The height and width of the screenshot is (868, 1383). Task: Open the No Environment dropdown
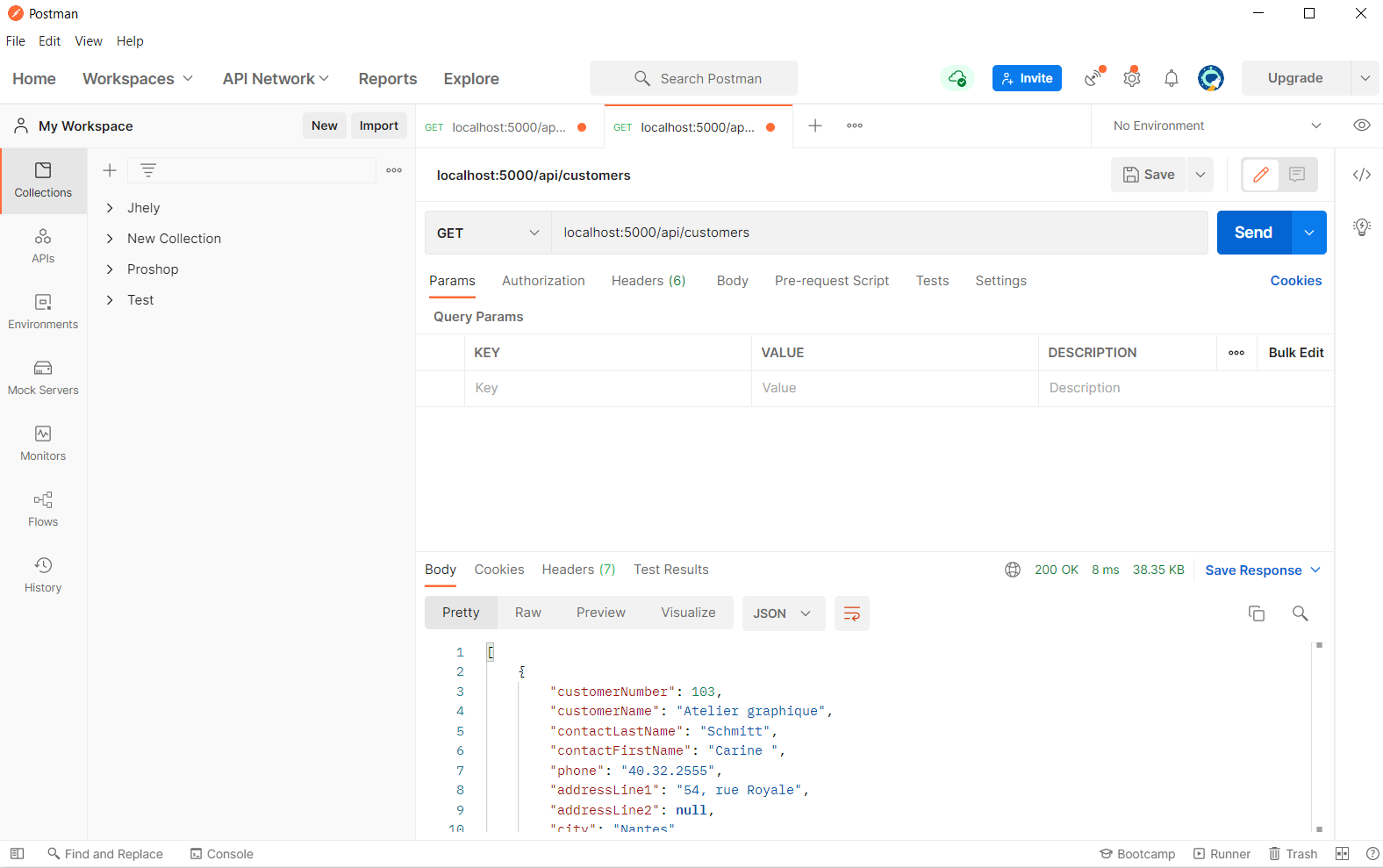point(1216,126)
